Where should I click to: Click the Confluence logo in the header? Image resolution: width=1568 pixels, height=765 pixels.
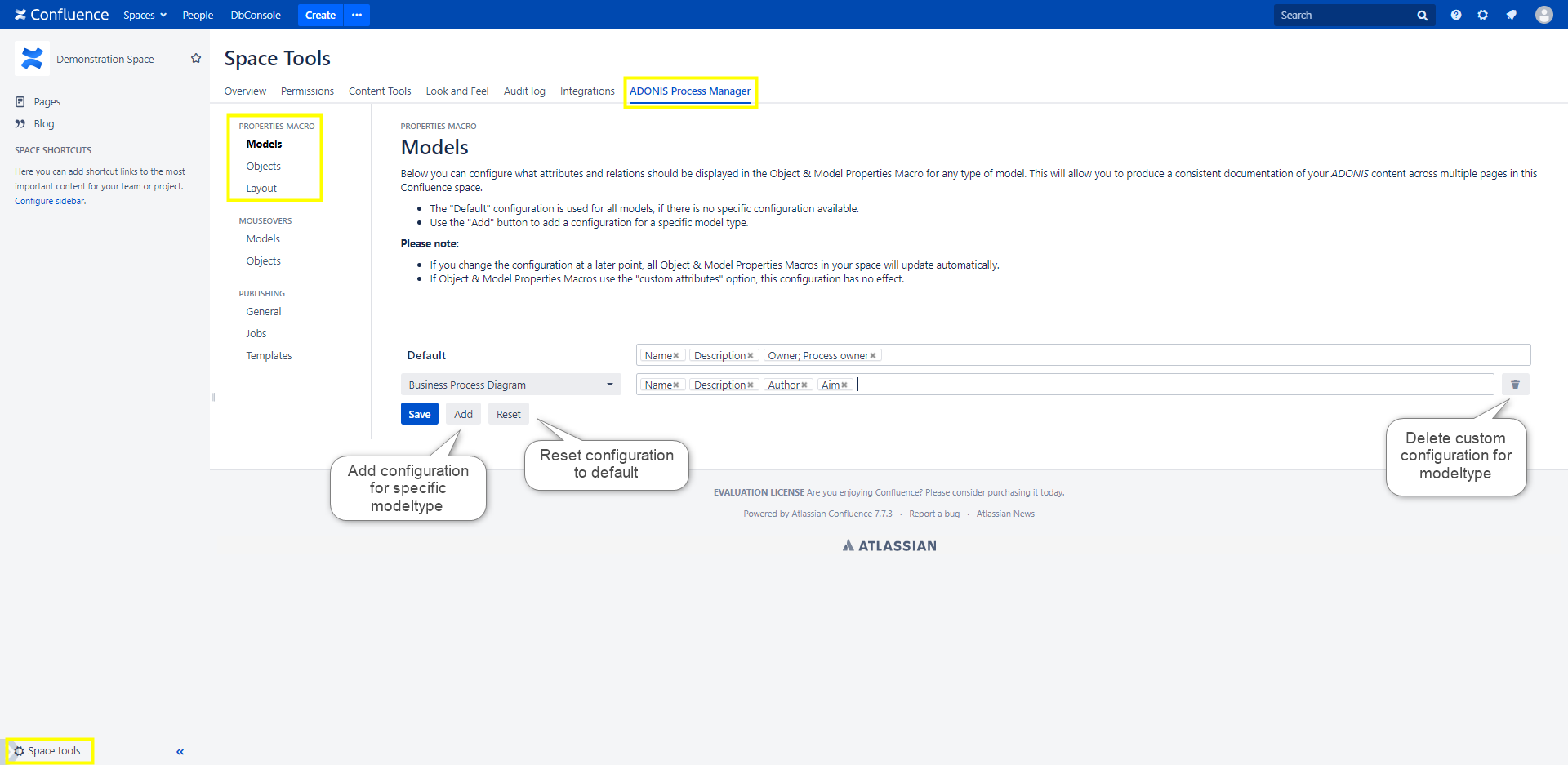[x=61, y=15]
